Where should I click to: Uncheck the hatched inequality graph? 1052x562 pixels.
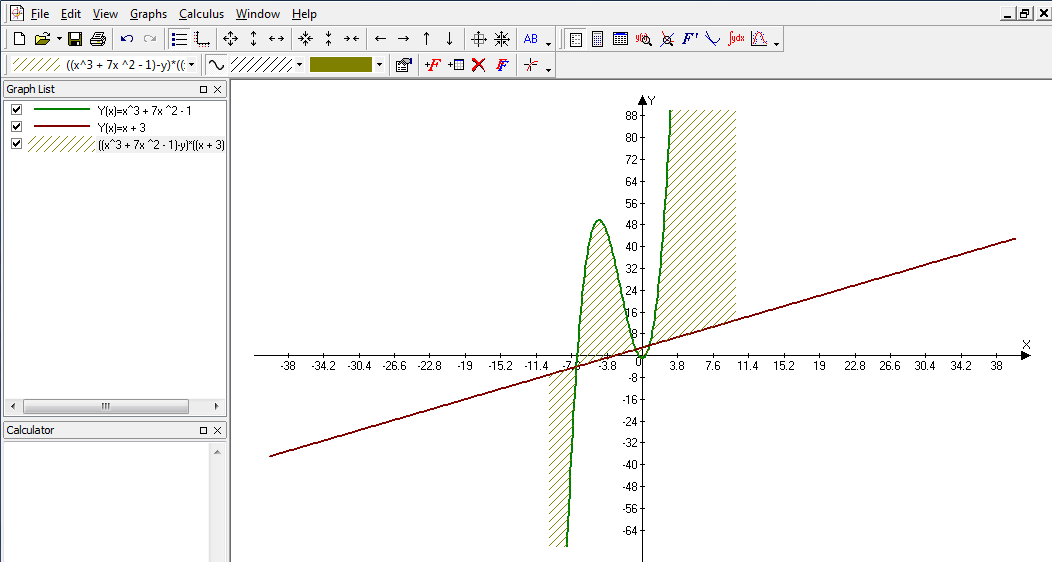17,143
